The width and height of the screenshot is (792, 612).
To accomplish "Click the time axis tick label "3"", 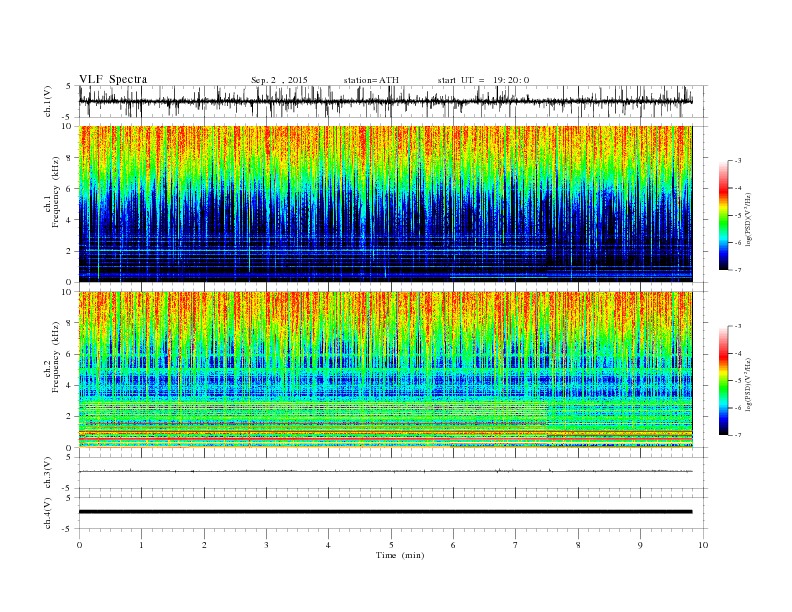I will coord(266,545).
